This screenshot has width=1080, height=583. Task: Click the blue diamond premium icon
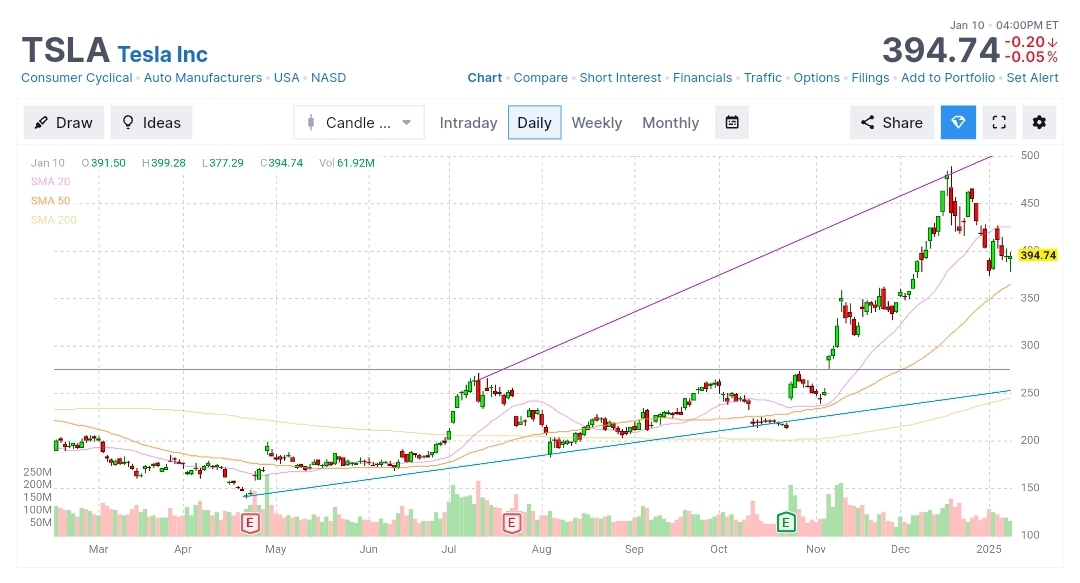point(958,123)
